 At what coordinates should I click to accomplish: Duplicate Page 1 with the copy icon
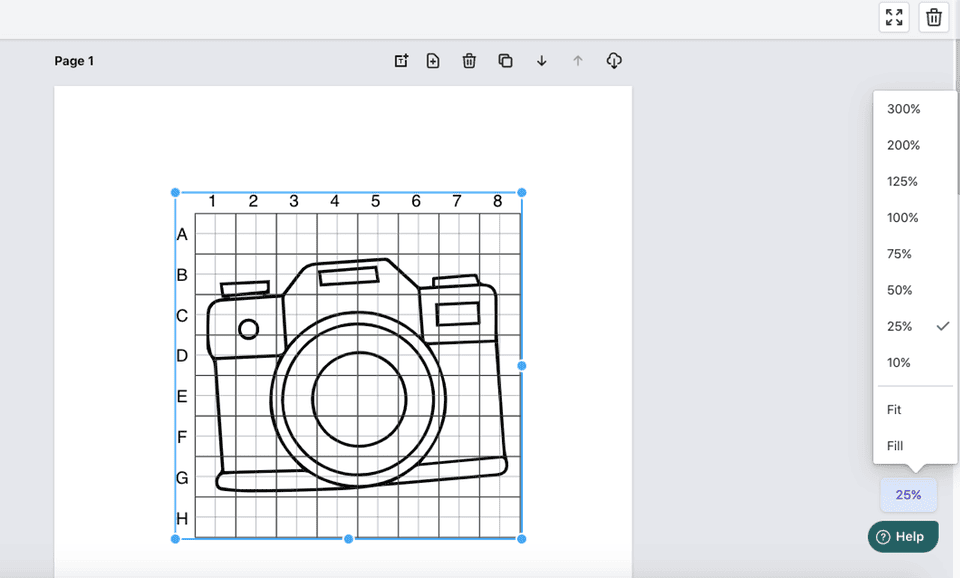(505, 61)
